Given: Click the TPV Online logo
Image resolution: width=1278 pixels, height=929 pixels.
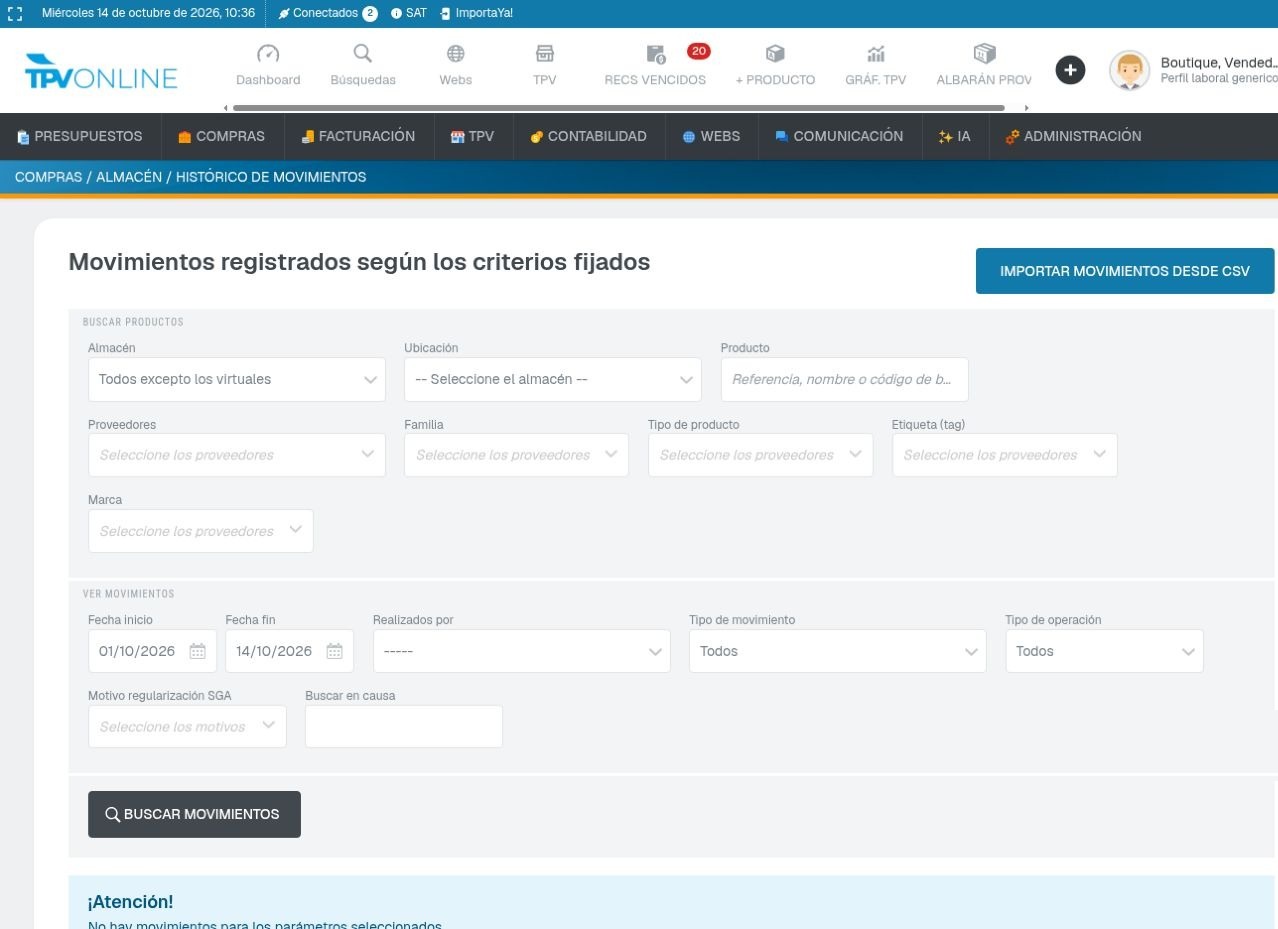Looking at the screenshot, I should point(101,72).
